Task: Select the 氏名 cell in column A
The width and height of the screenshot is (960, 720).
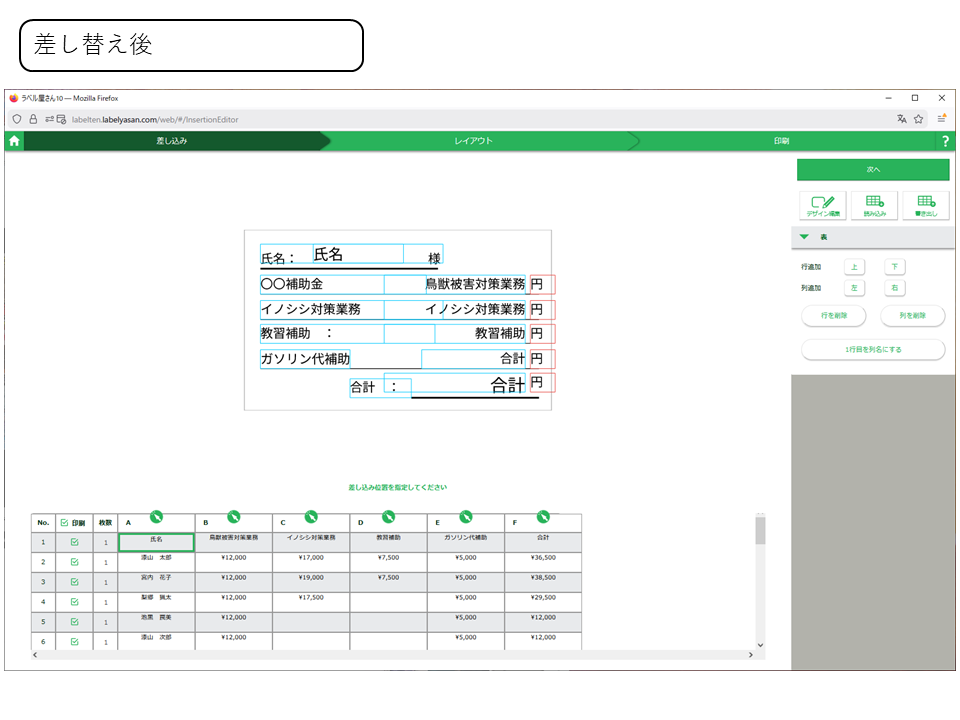Action: click(156, 542)
